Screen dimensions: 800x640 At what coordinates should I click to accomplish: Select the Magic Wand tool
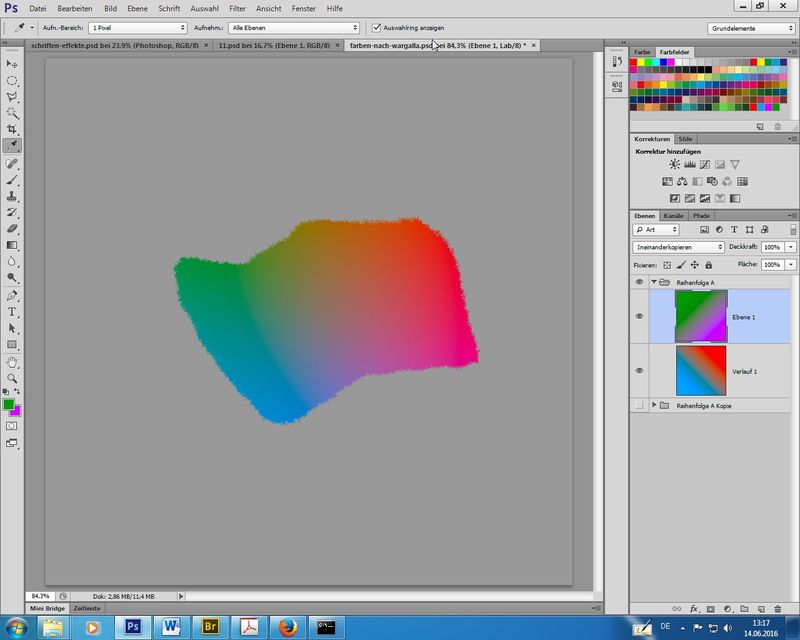tap(12, 113)
